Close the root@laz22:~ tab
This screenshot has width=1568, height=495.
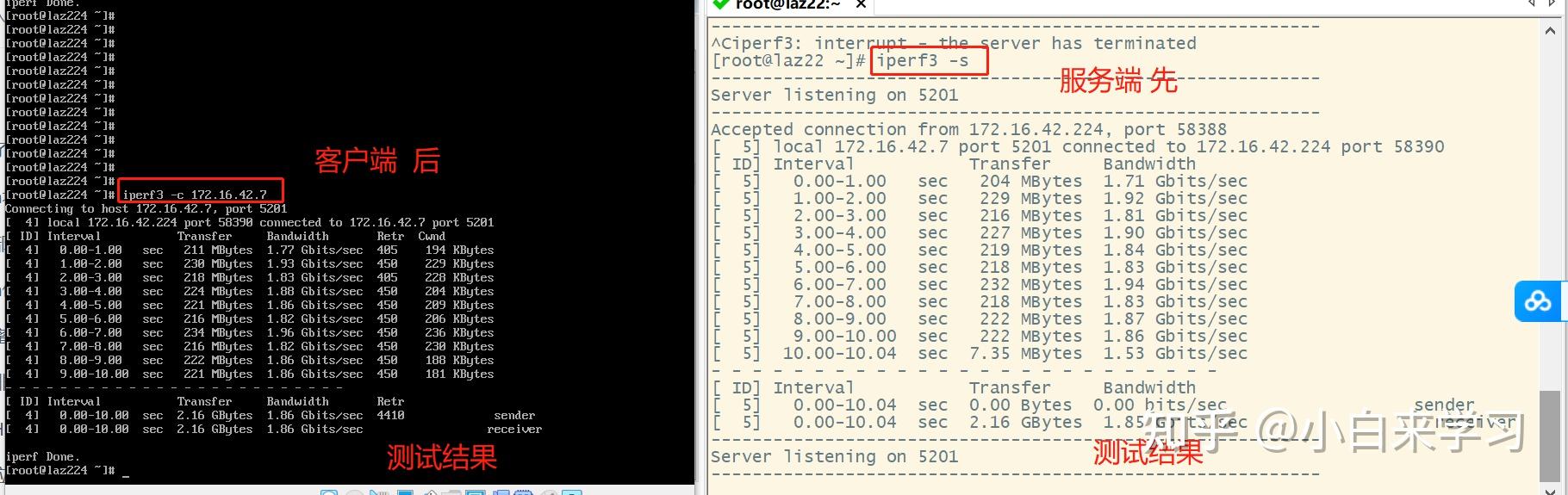coord(860,5)
